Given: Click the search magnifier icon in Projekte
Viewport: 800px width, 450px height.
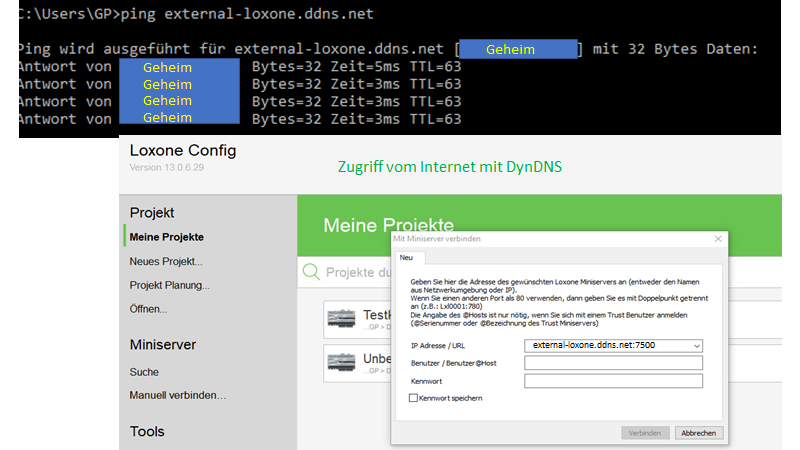Looking at the screenshot, I should click(311, 271).
